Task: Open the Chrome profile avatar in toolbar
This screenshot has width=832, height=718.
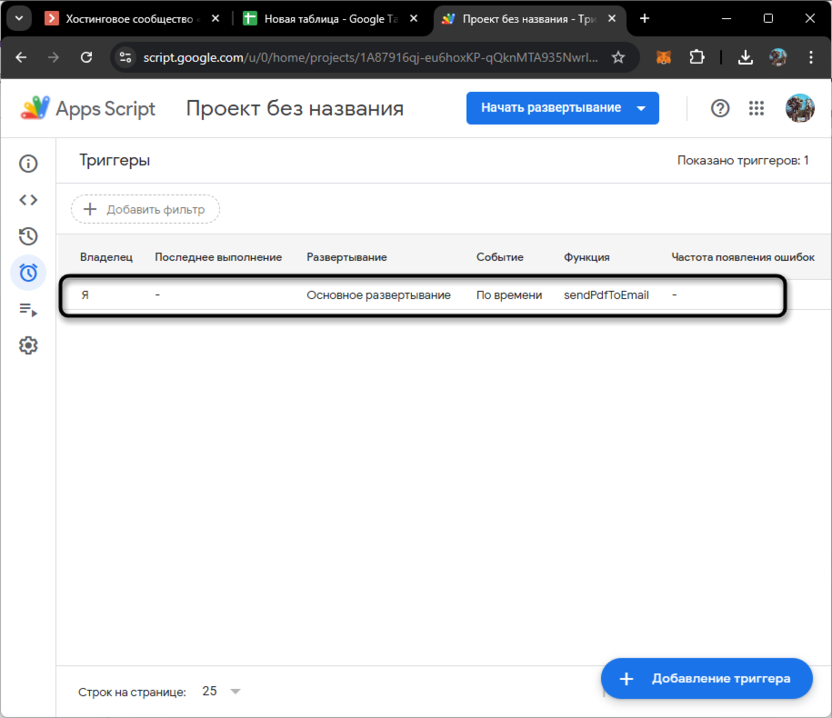Action: [x=778, y=57]
